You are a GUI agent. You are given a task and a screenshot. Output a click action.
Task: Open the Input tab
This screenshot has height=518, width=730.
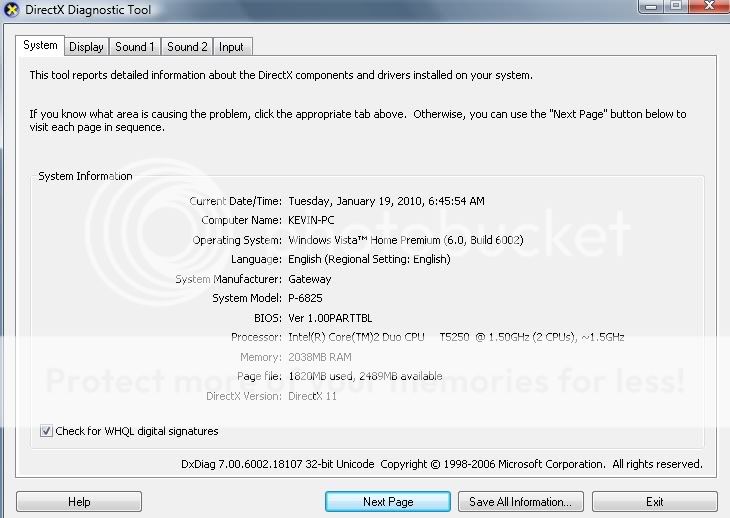231,47
